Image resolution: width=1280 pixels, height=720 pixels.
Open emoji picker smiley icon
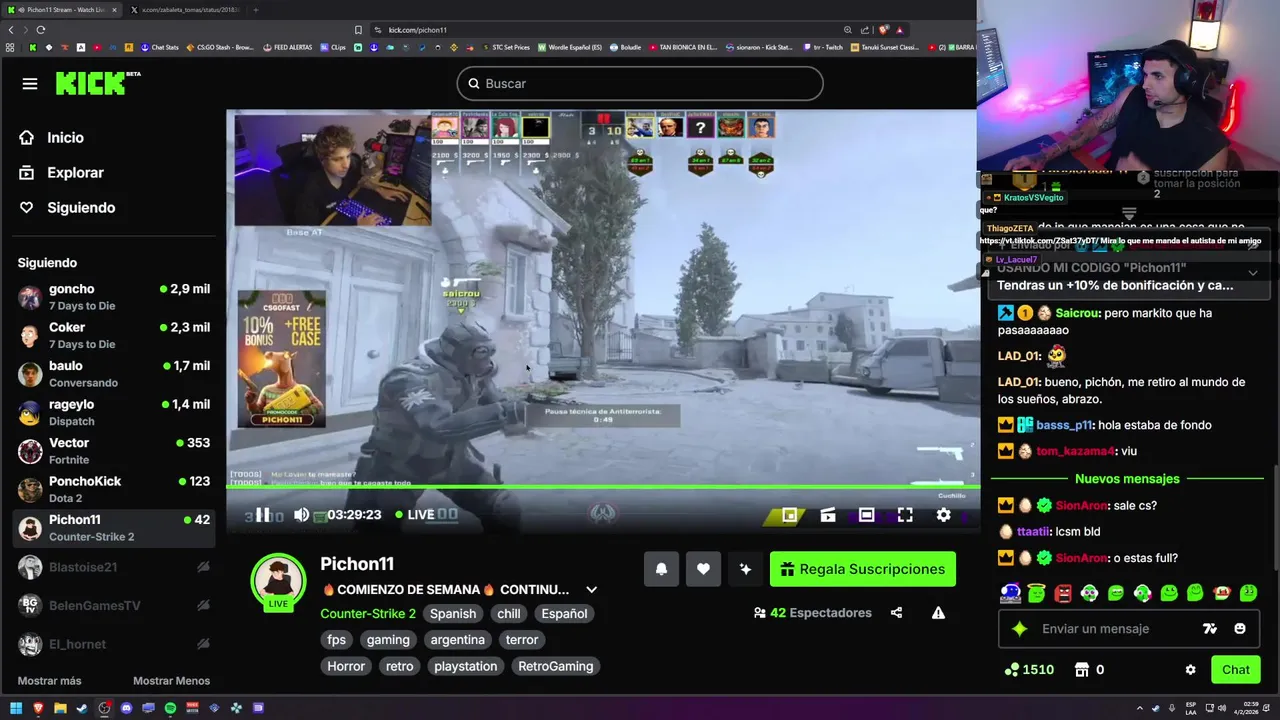[1240, 629]
